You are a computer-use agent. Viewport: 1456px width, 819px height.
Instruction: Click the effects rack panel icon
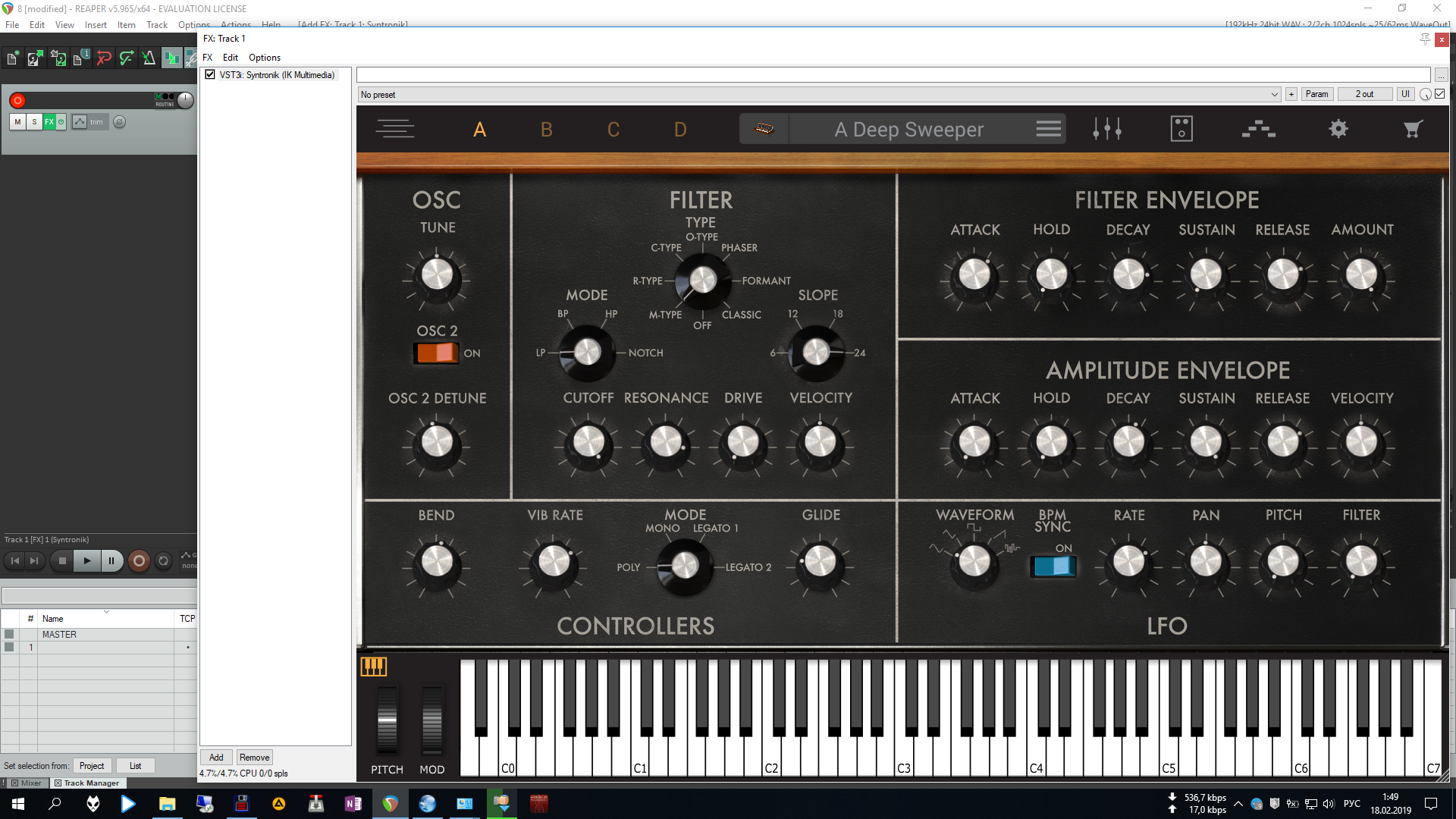[x=1181, y=129]
